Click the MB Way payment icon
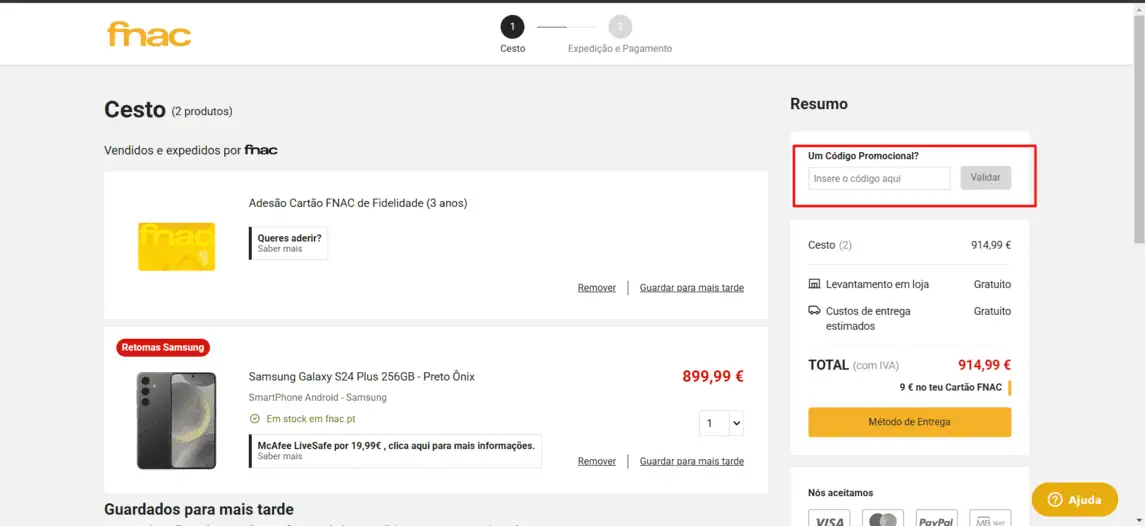 click(x=990, y=519)
